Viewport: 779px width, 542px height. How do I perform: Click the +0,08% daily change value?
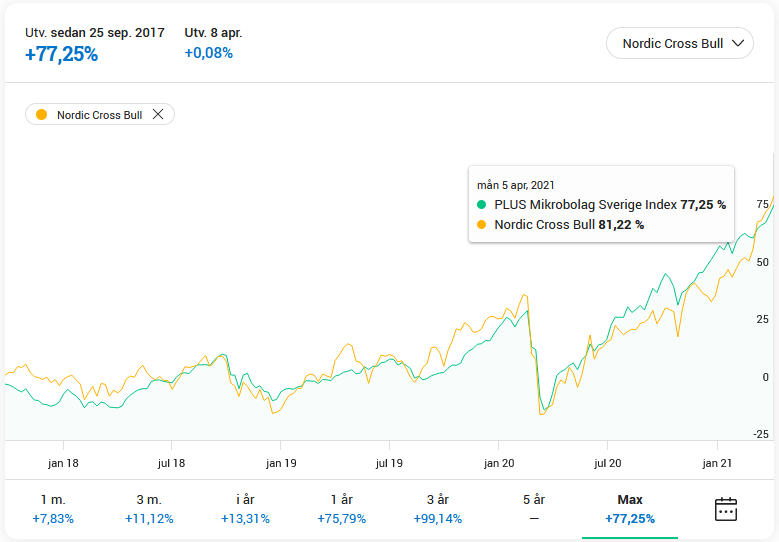209,53
